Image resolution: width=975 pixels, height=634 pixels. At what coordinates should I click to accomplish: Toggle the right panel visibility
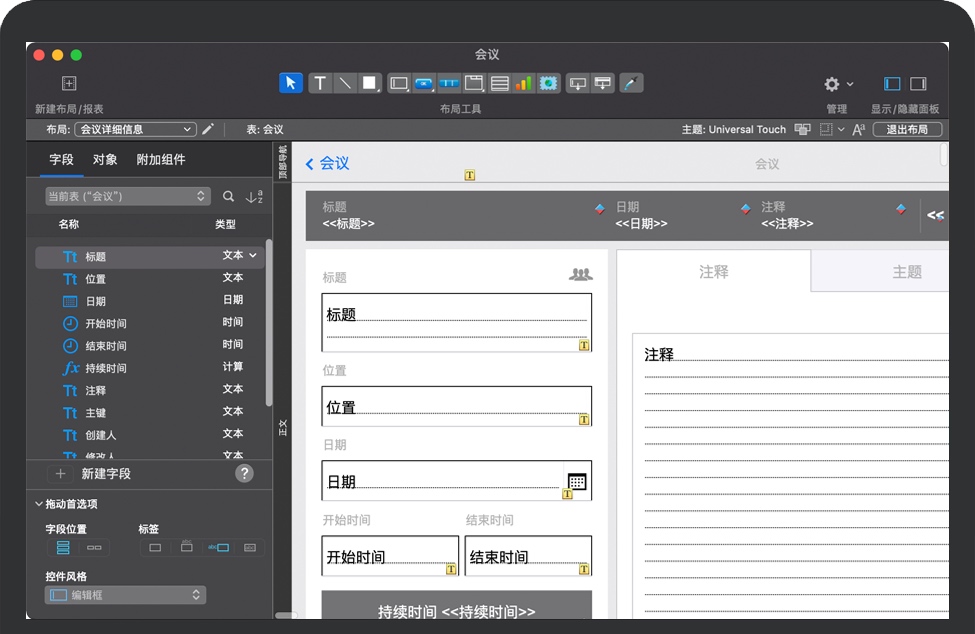pos(918,84)
